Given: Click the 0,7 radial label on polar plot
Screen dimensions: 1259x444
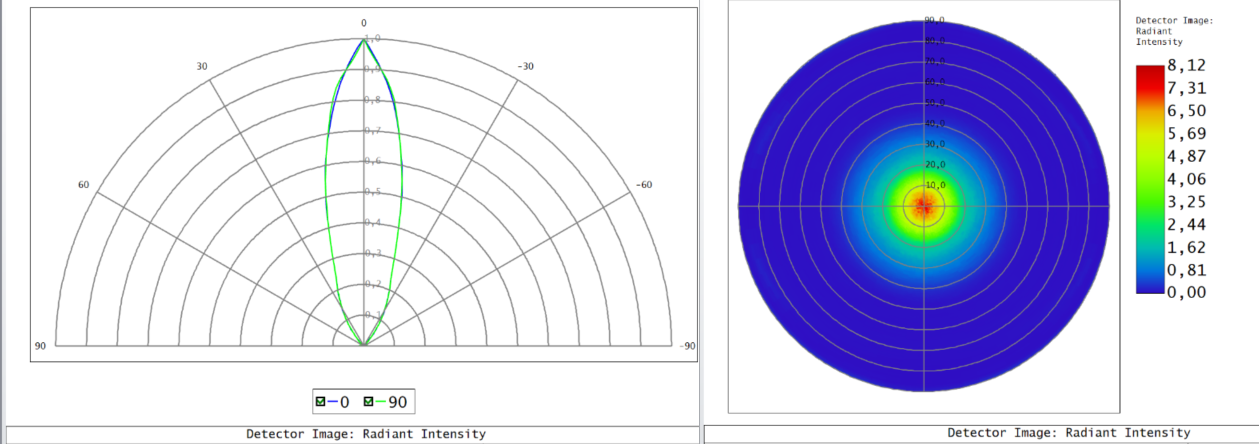Looking at the screenshot, I should (x=372, y=131).
